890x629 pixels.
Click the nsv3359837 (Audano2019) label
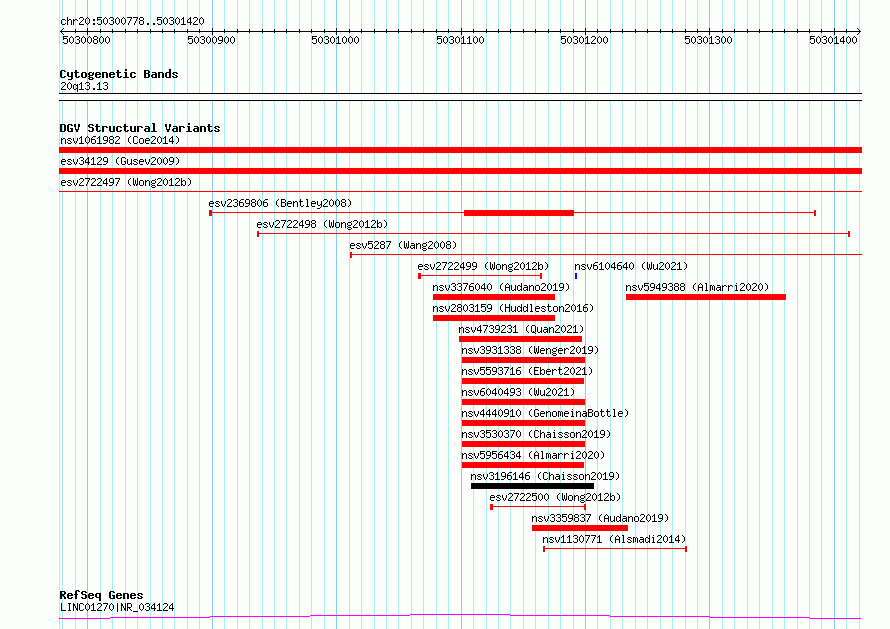600,518
